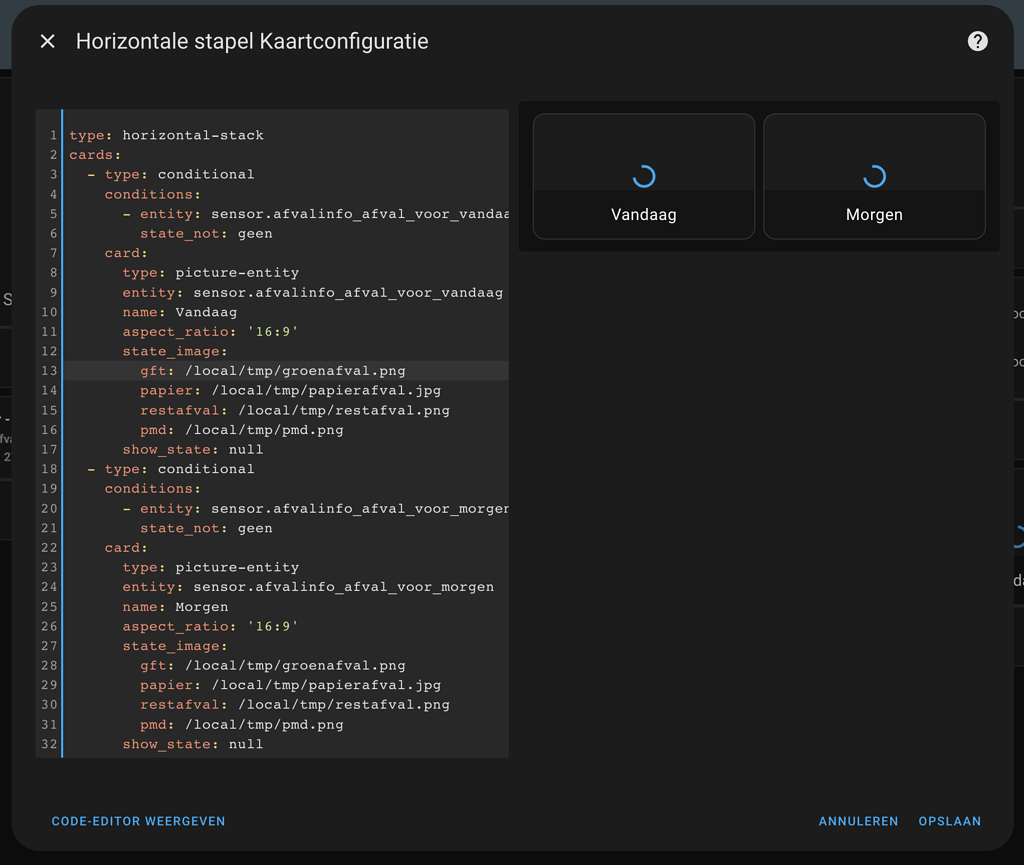Screen dimensions: 1024x865
Task: Save the card with Opslaan
Action: tap(949, 821)
